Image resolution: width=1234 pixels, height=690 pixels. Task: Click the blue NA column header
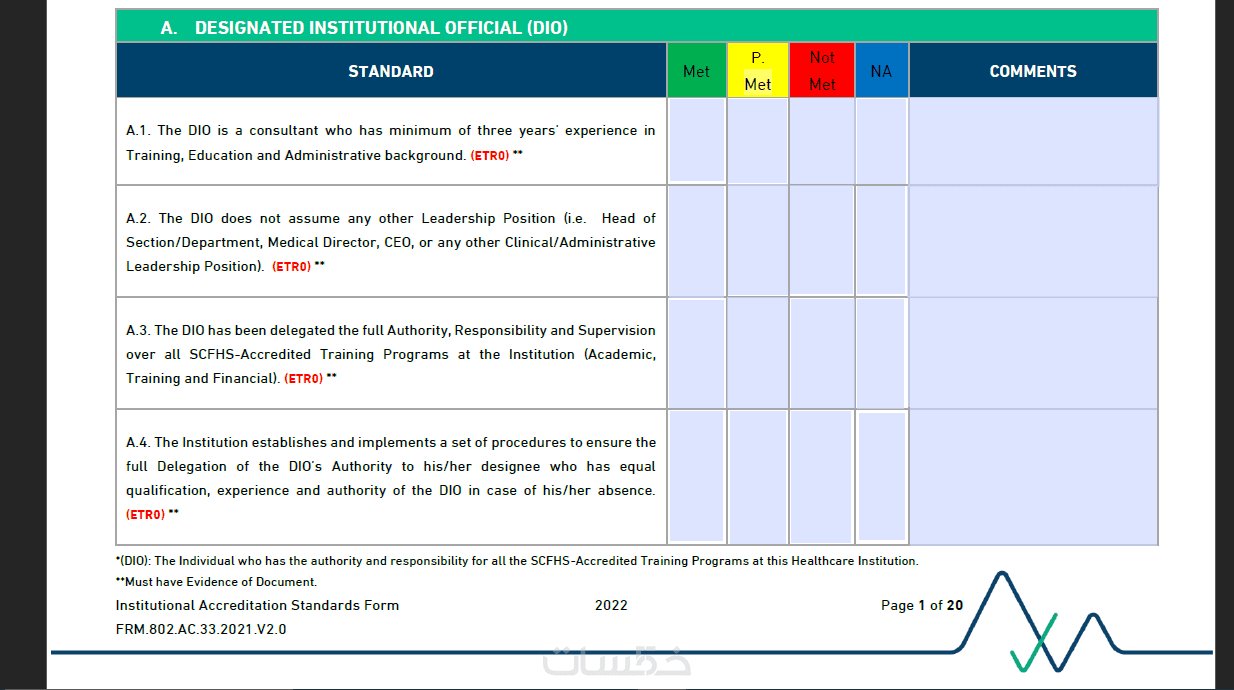pos(882,70)
